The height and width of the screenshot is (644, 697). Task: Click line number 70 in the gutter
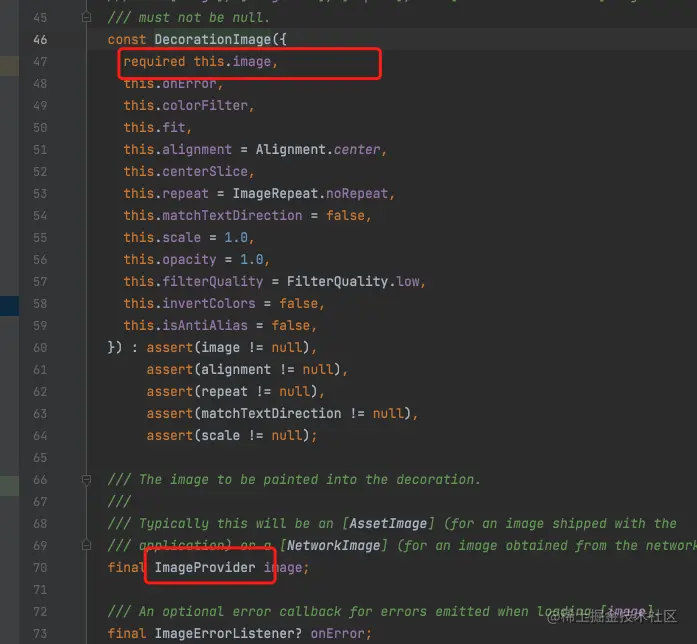pyautogui.click(x=40, y=568)
